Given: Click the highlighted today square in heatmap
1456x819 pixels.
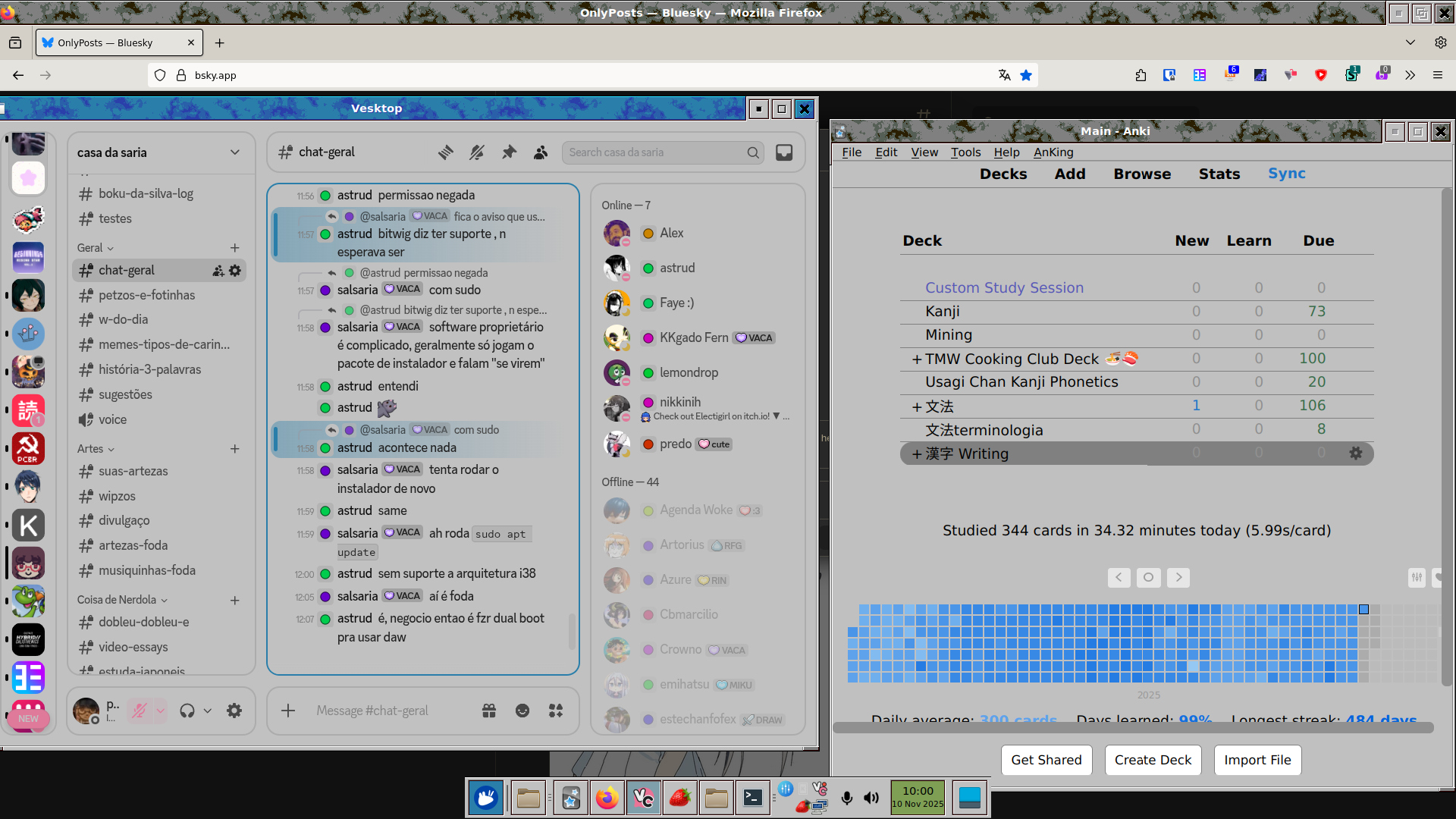Looking at the screenshot, I should (x=1363, y=610).
